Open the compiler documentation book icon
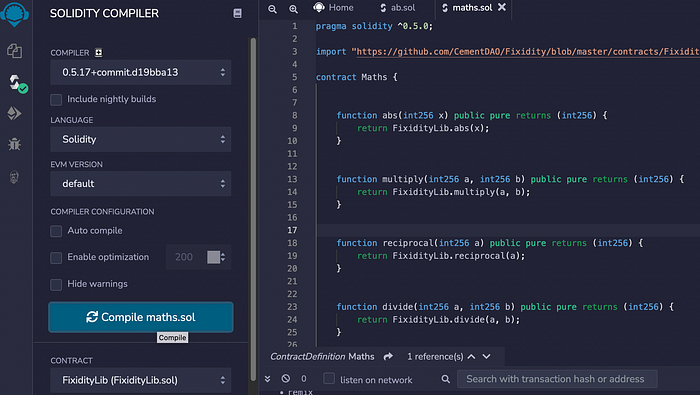The height and width of the screenshot is (395, 700). click(238, 13)
